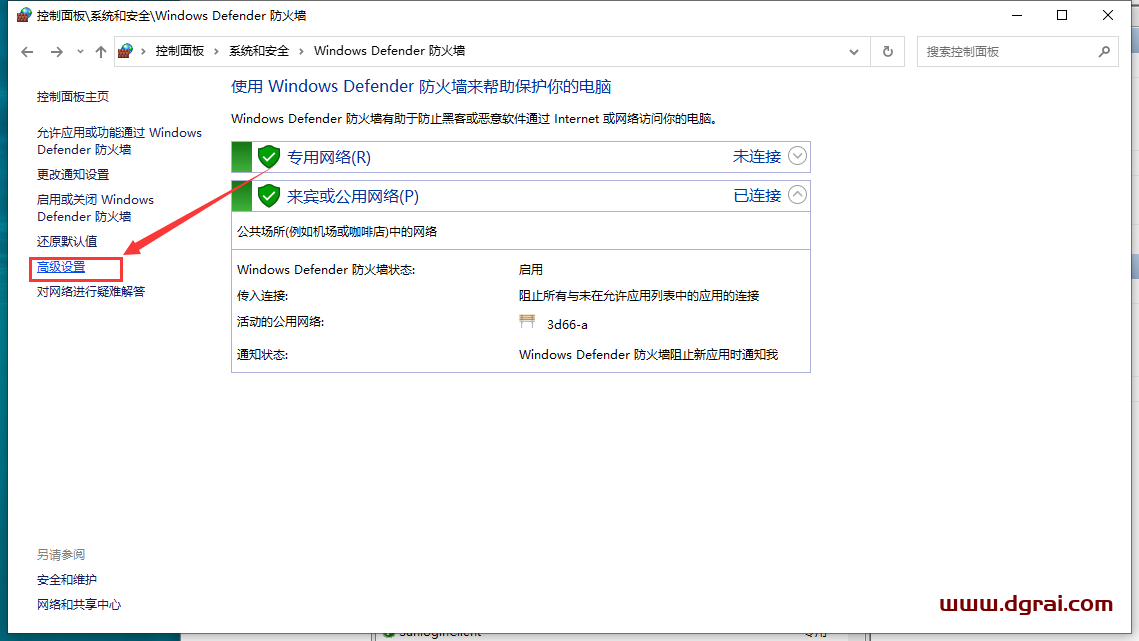The image size is (1139, 641).
Task: Click the green shield beside 专用网络
Action: (269, 157)
